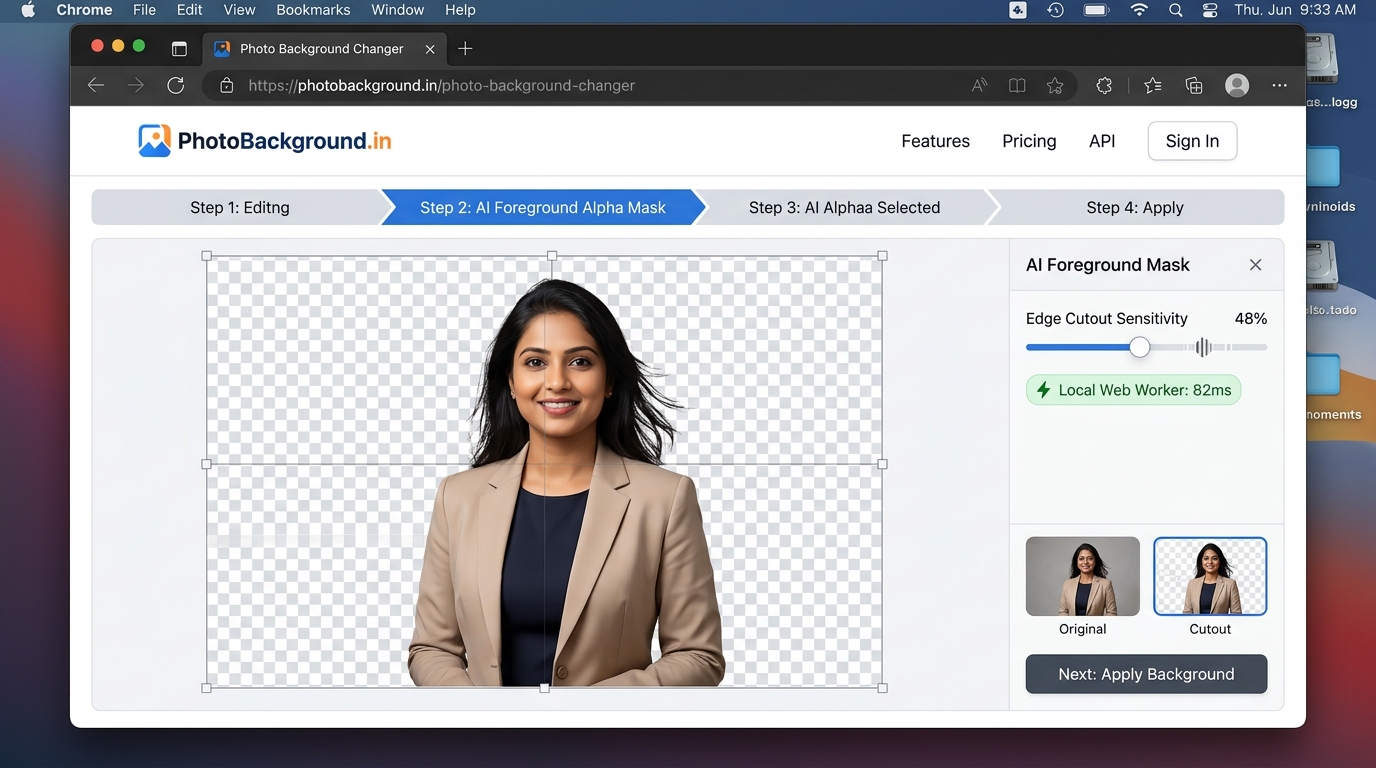Close the Photo Background Changer tab
Screen dimensions: 1376x768
430,49
